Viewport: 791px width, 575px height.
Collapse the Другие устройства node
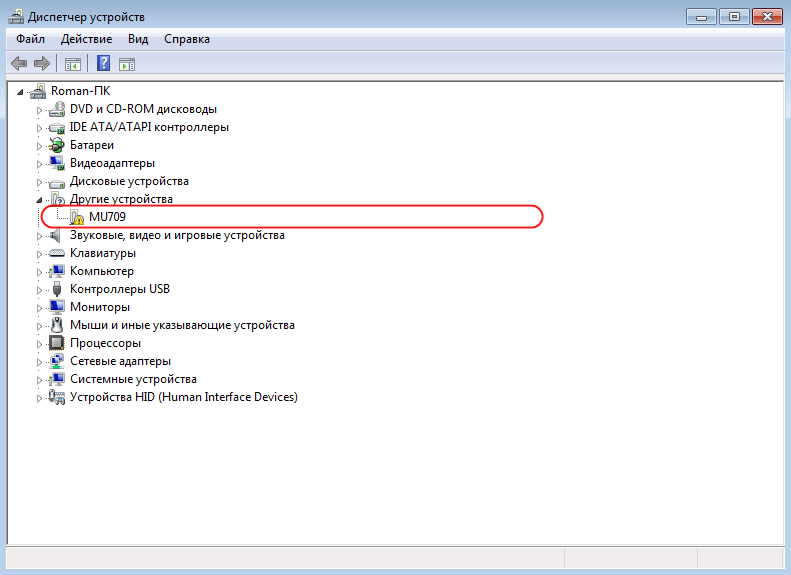click(40, 200)
